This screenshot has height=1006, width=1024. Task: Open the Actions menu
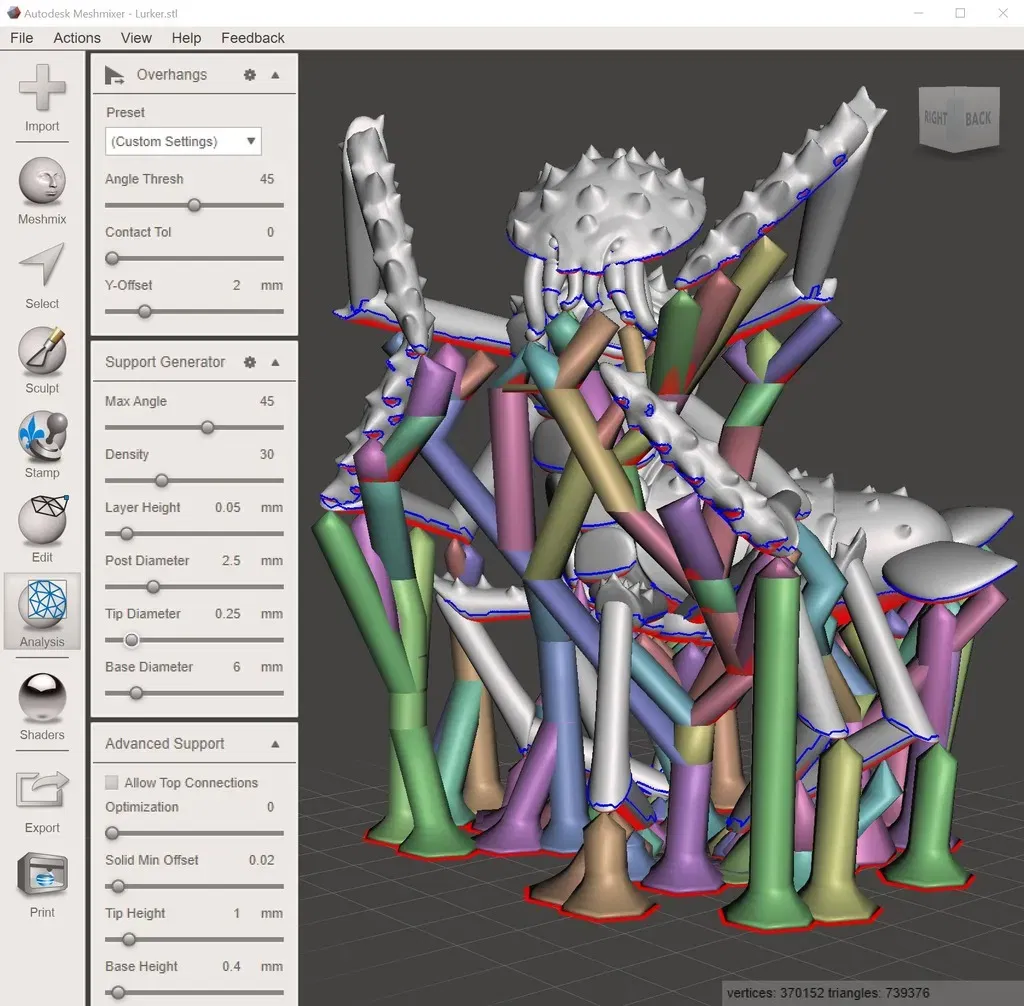[77, 38]
